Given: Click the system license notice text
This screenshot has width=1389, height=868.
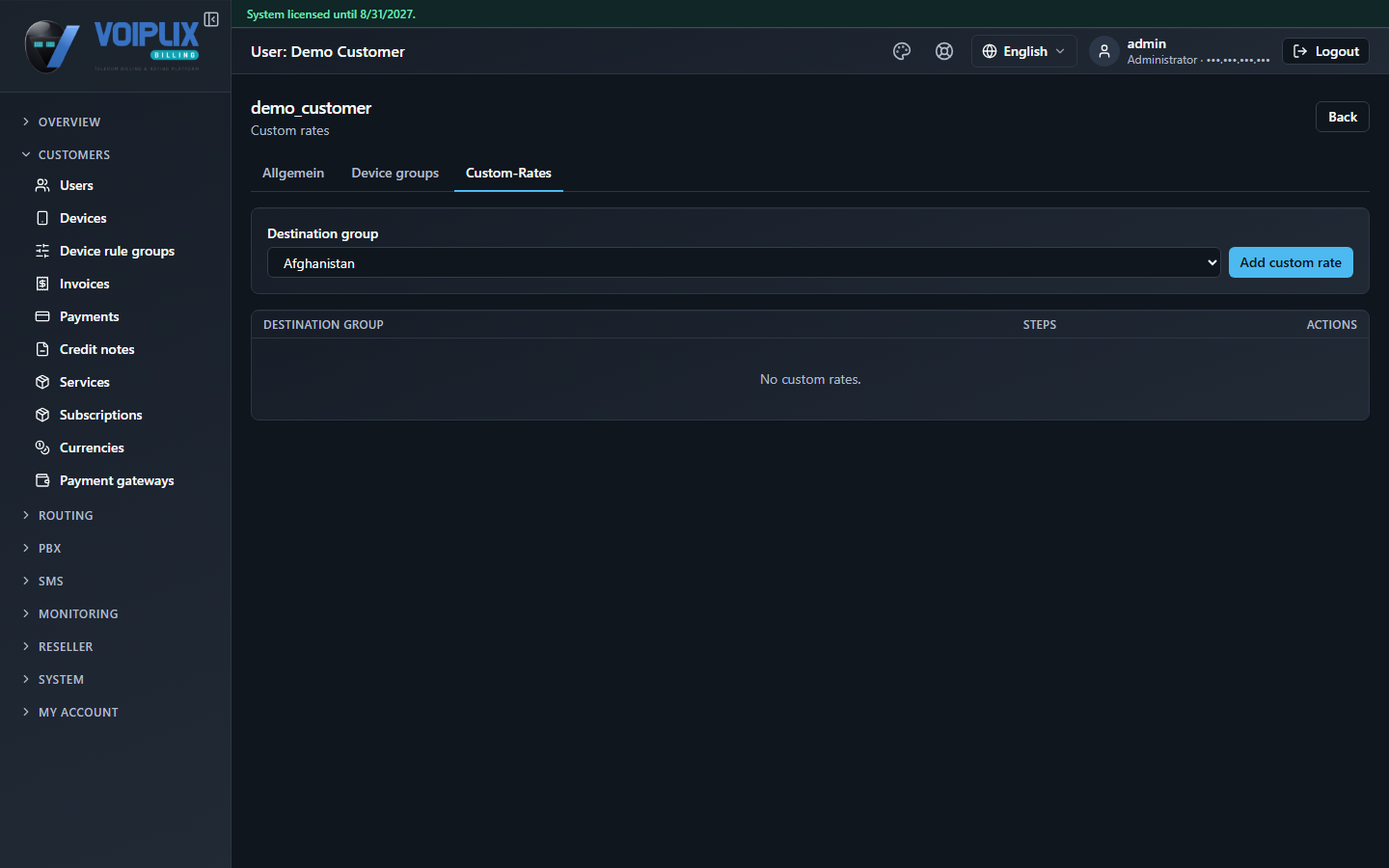Looking at the screenshot, I should [x=331, y=14].
